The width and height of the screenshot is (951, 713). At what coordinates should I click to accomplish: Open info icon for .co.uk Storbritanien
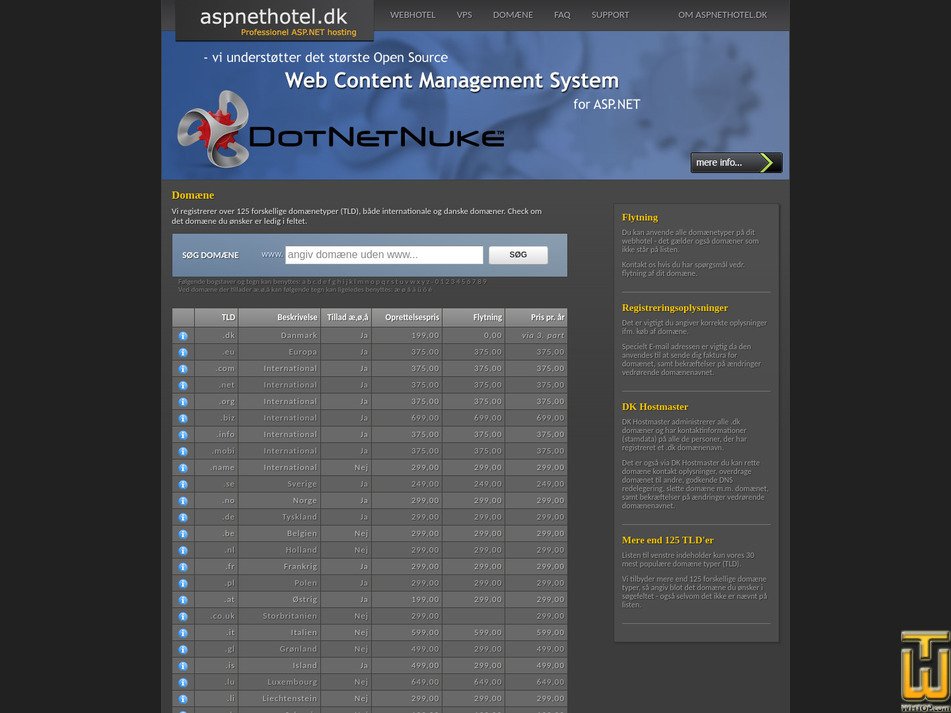(183, 616)
